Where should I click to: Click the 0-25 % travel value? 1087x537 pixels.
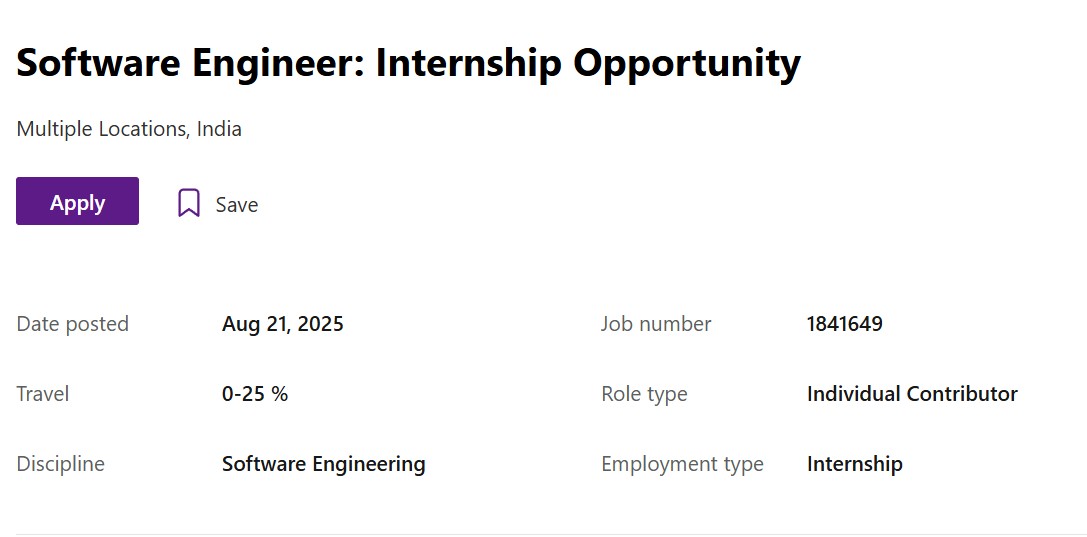(x=255, y=394)
